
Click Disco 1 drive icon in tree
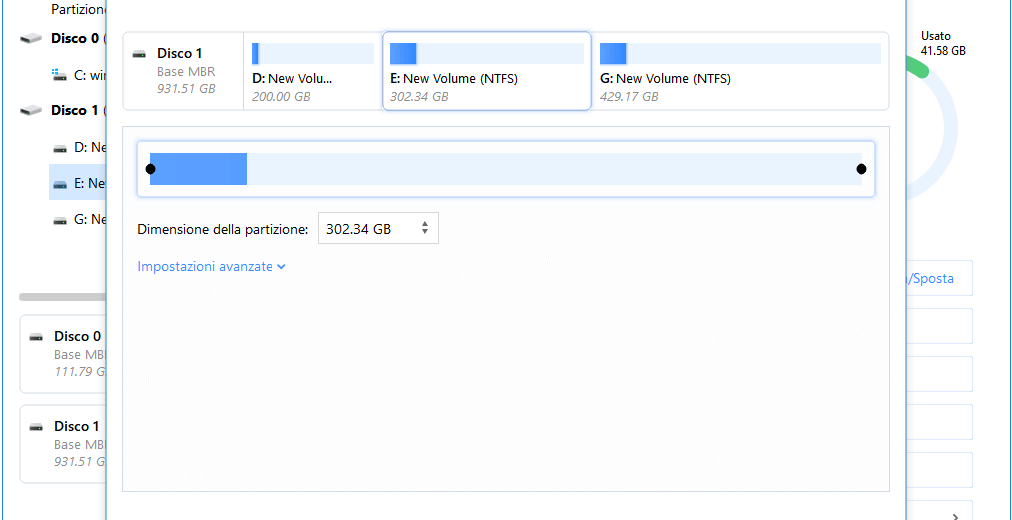pyautogui.click(x=31, y=111)
